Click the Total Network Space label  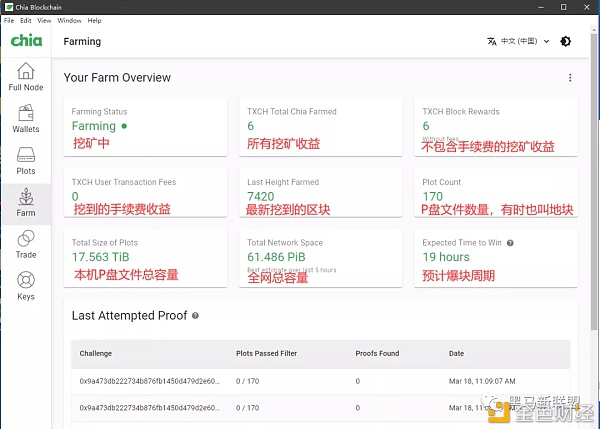coord(285,243)
